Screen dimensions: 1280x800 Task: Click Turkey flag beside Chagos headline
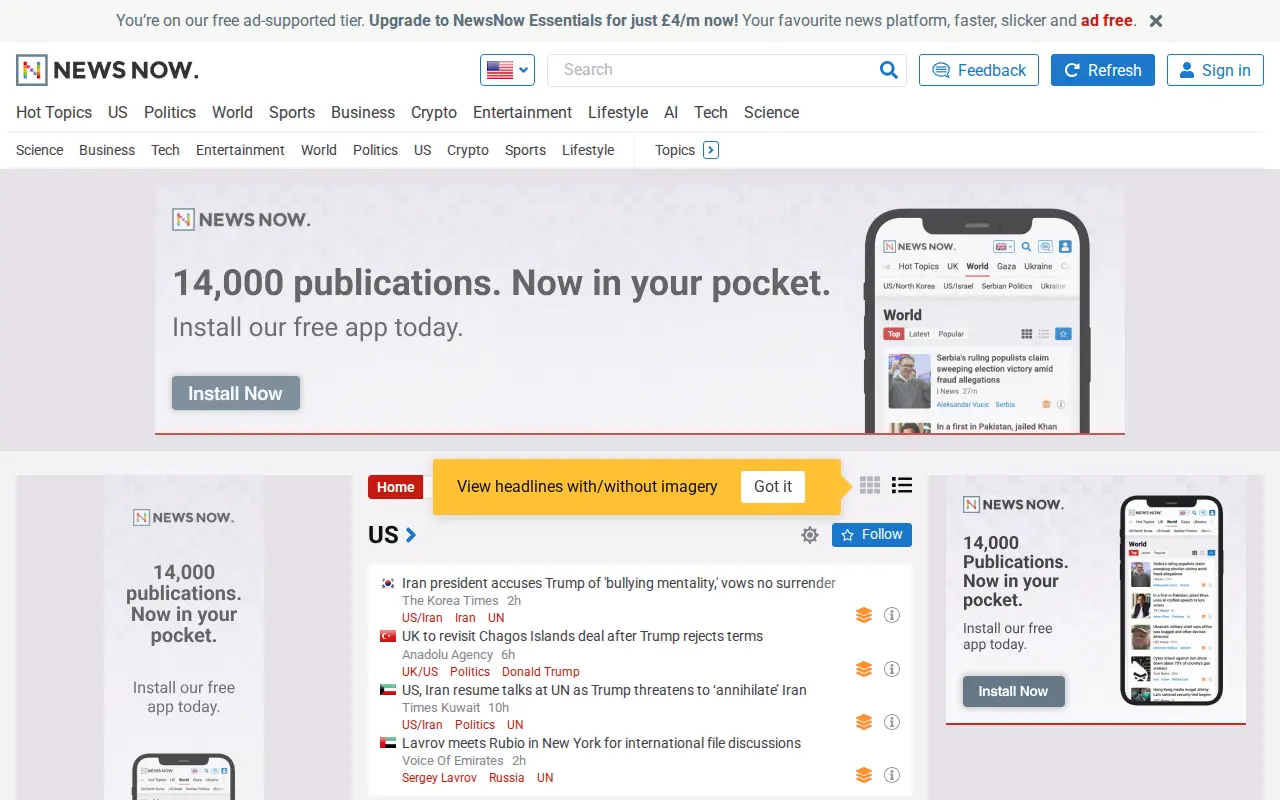(388, 636)
